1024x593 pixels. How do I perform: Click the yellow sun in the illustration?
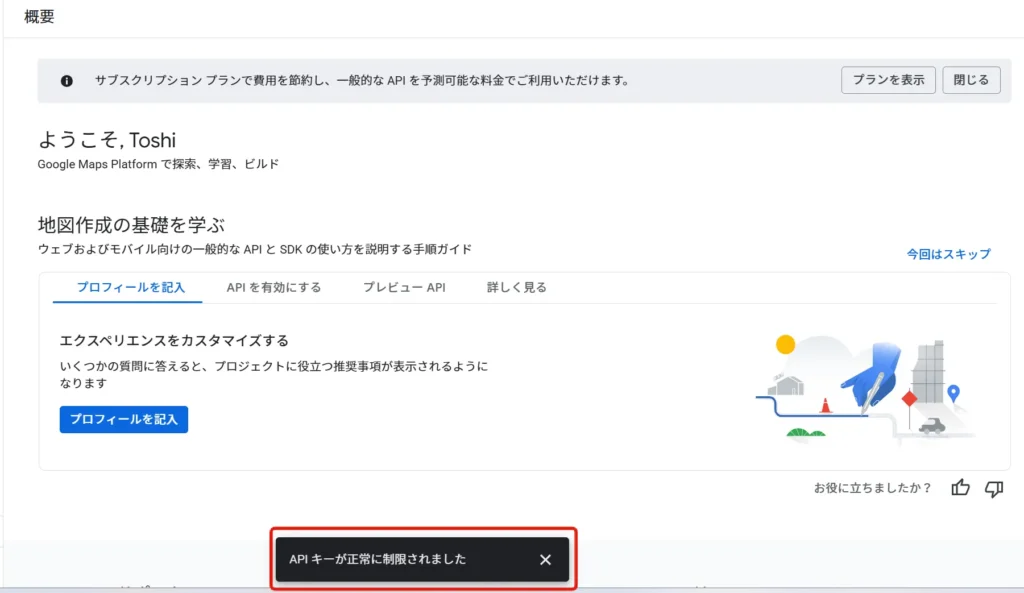click(785, 344)
